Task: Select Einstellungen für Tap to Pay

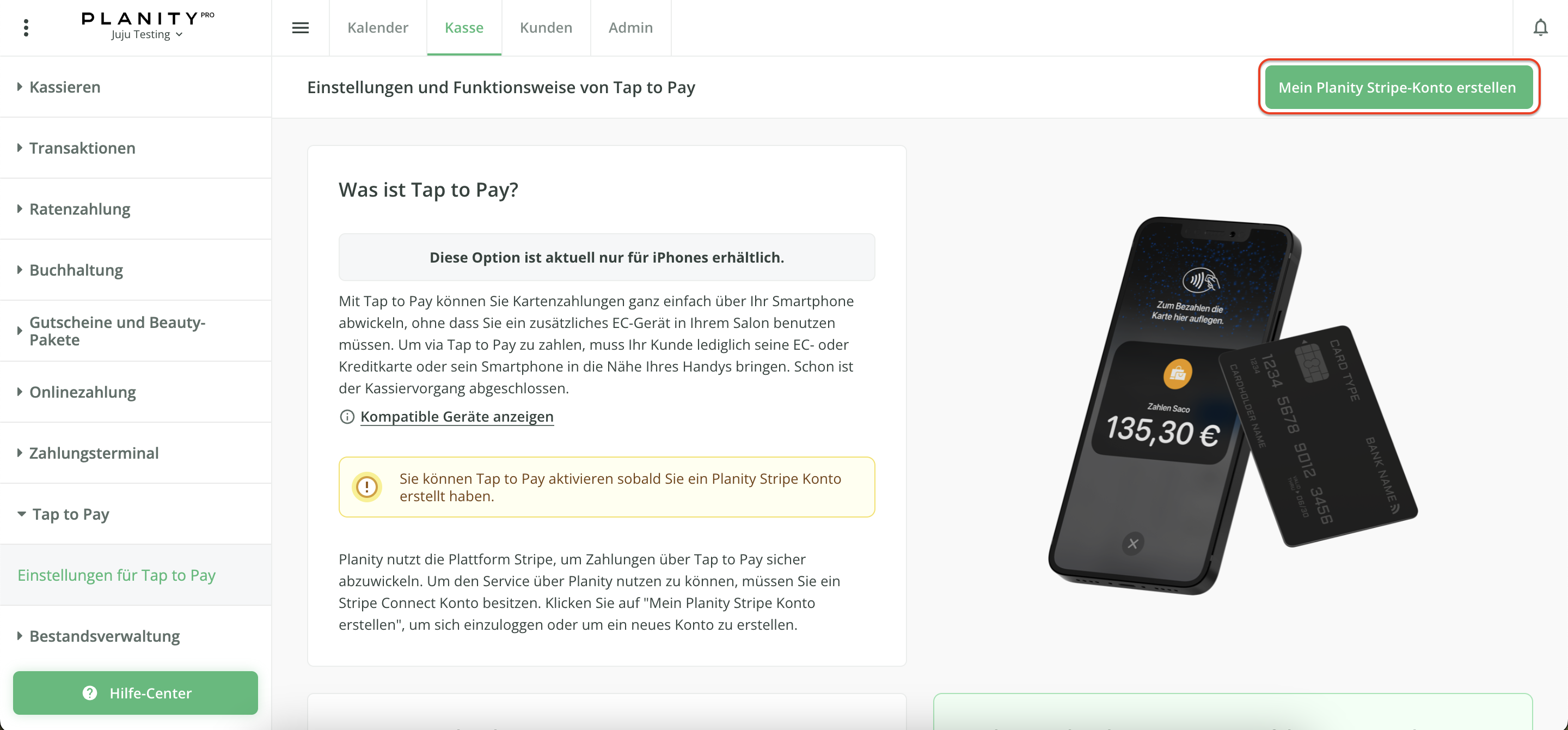Action: click(x=117, y=575)
